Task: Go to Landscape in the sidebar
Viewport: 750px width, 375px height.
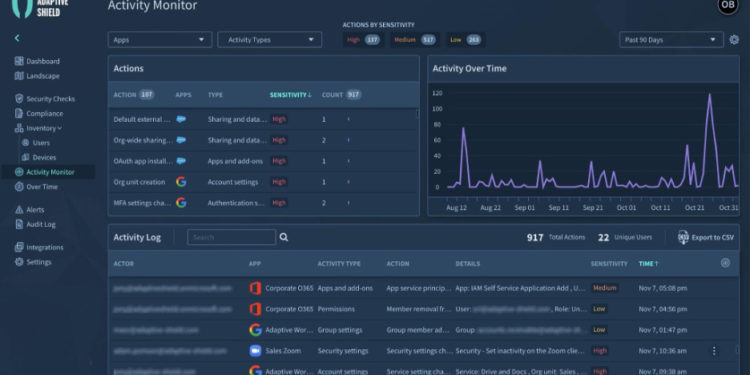Action: (43, 76)
